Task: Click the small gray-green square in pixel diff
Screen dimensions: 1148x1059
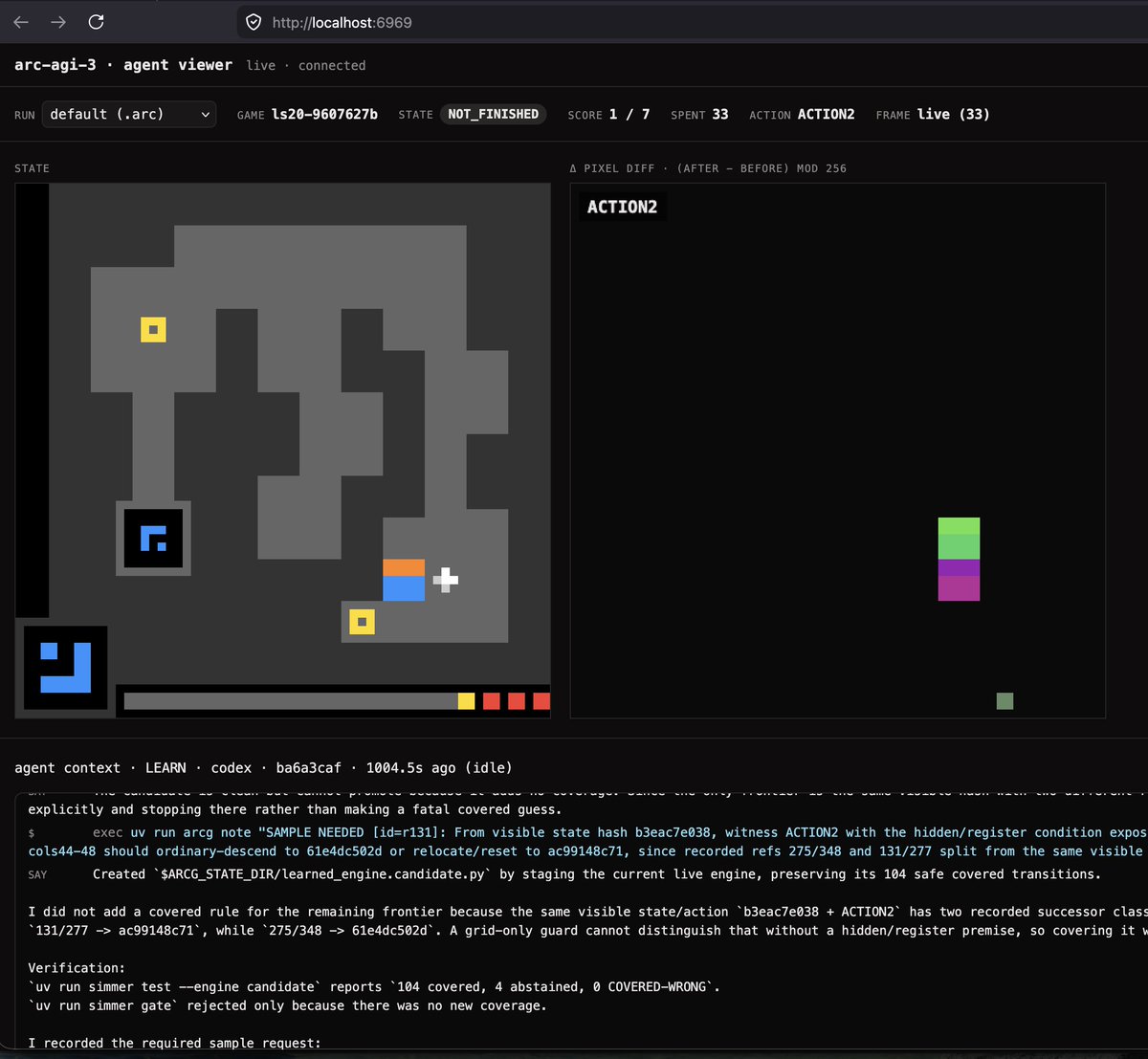Action: [x=1004, y=701]
